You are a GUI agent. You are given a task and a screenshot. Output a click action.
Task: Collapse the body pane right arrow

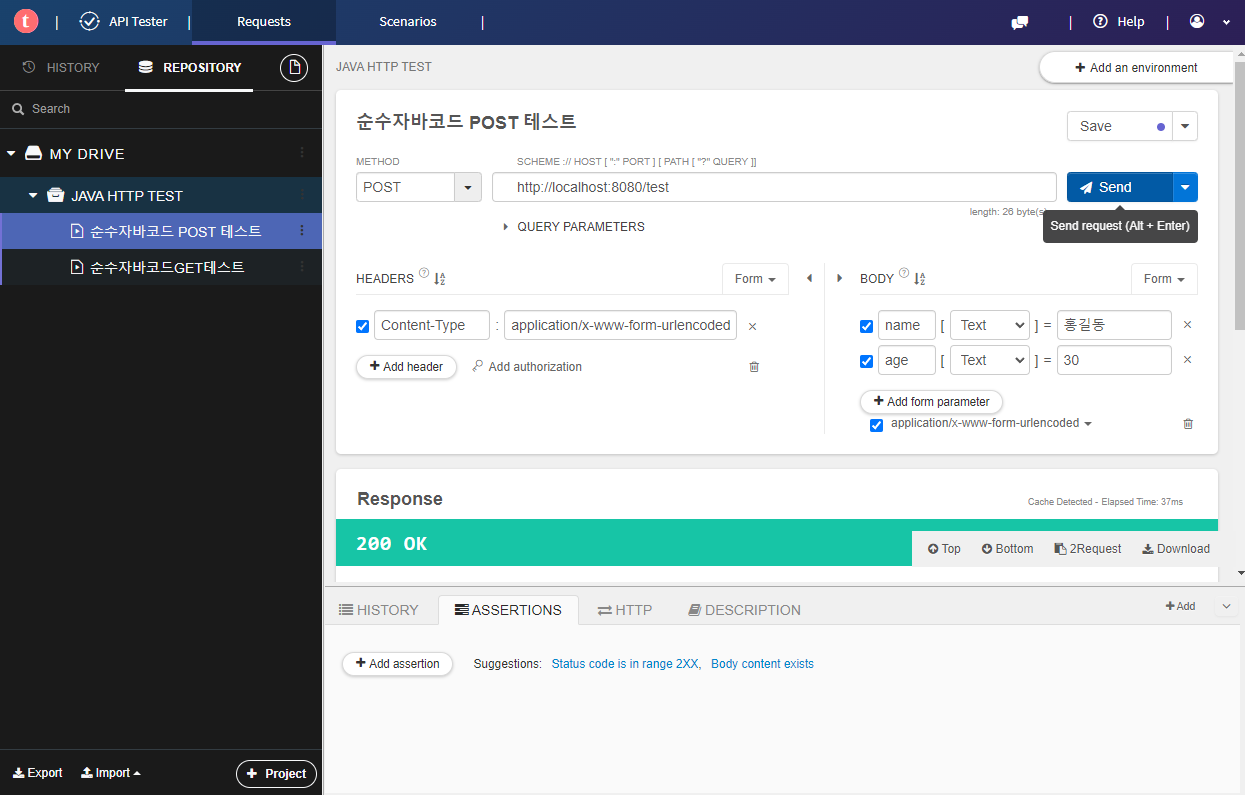[x=839, y=278]
